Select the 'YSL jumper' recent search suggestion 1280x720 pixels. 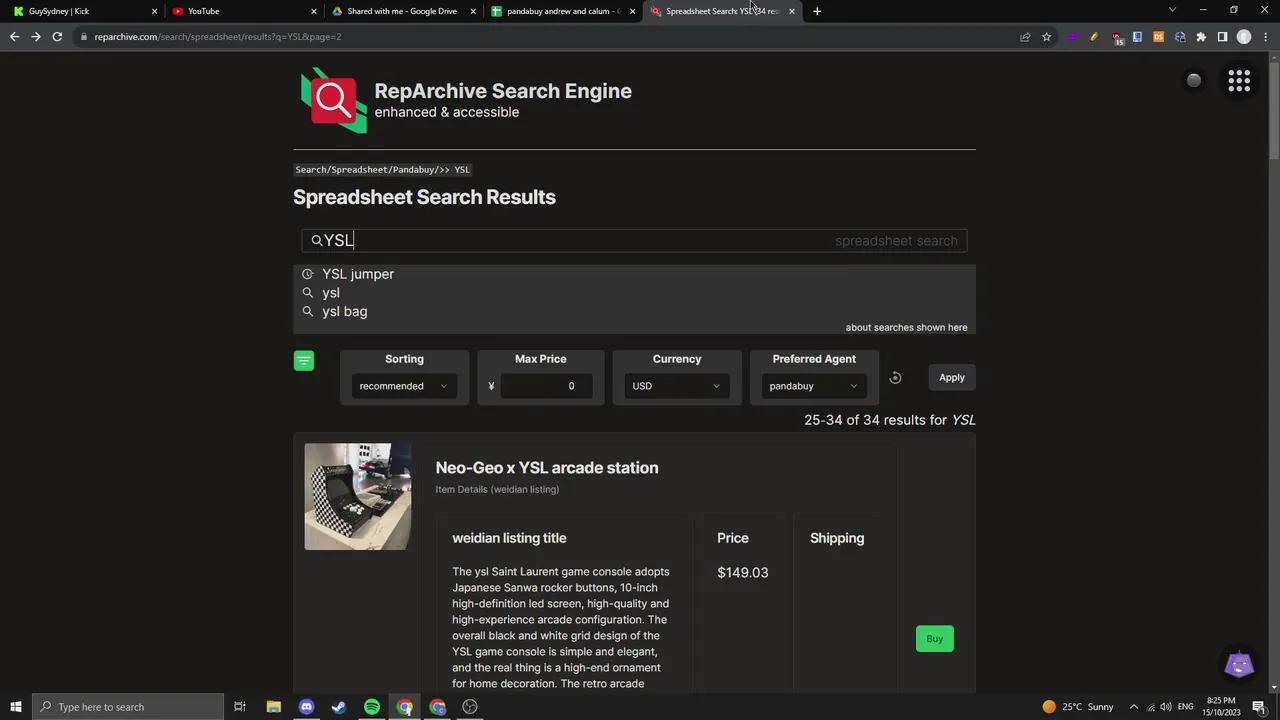[x=358, y=274]
